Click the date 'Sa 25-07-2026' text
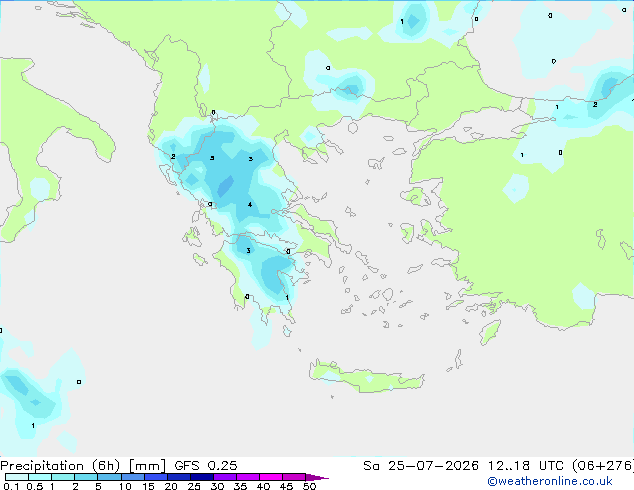Viewport: 634px width, 490px height. coord(421,466)
